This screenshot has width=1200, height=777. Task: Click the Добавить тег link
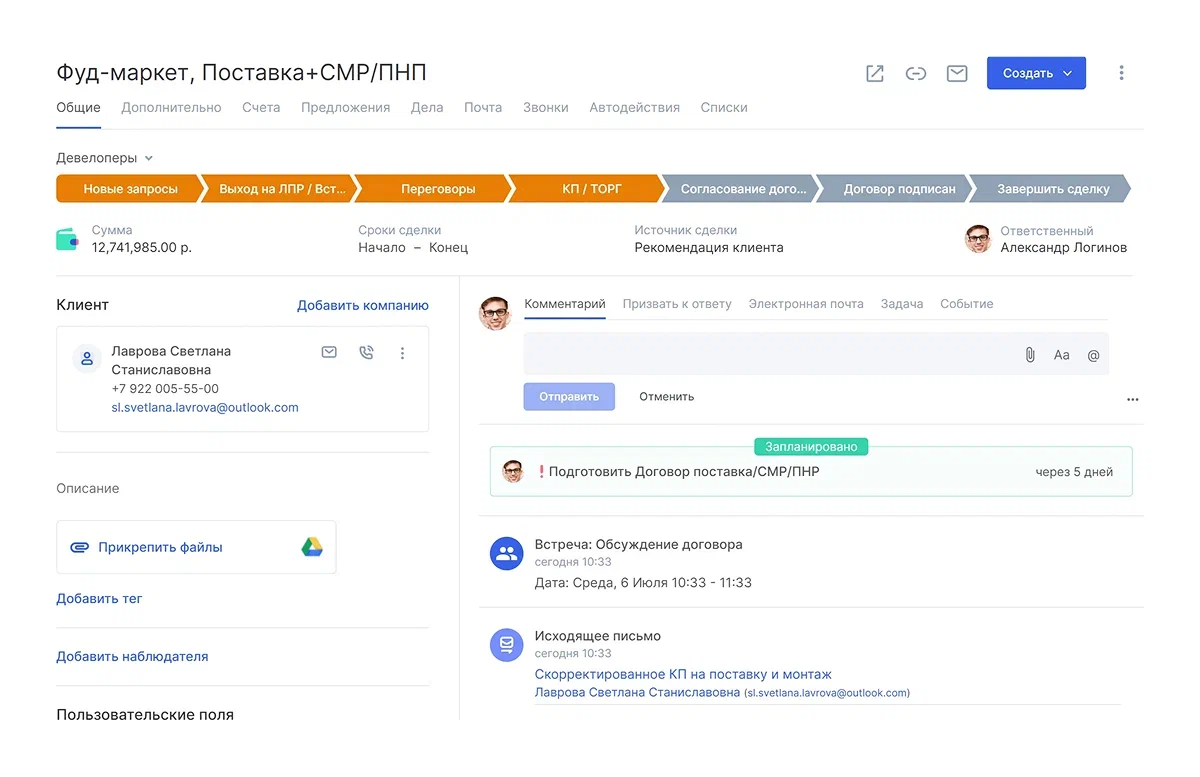point(99,598)
